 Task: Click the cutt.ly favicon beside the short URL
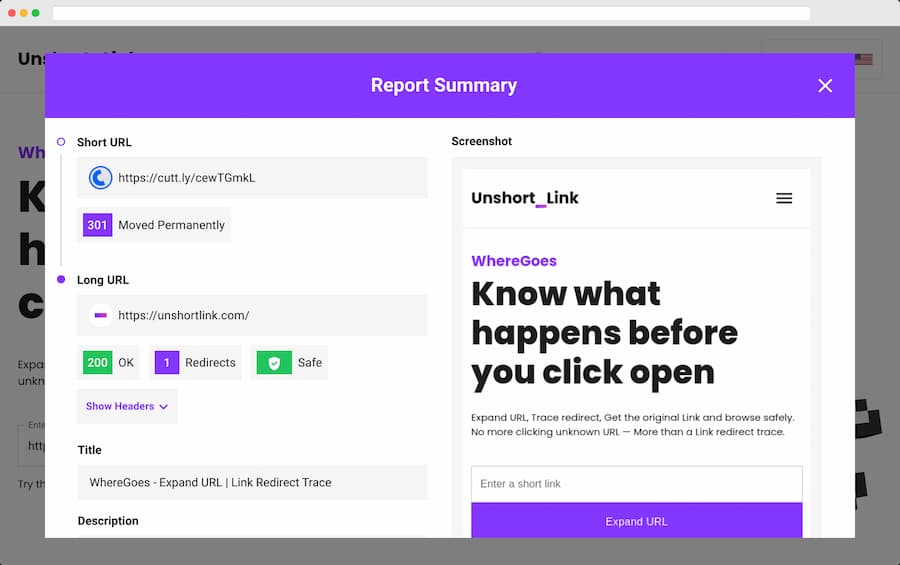100,178
